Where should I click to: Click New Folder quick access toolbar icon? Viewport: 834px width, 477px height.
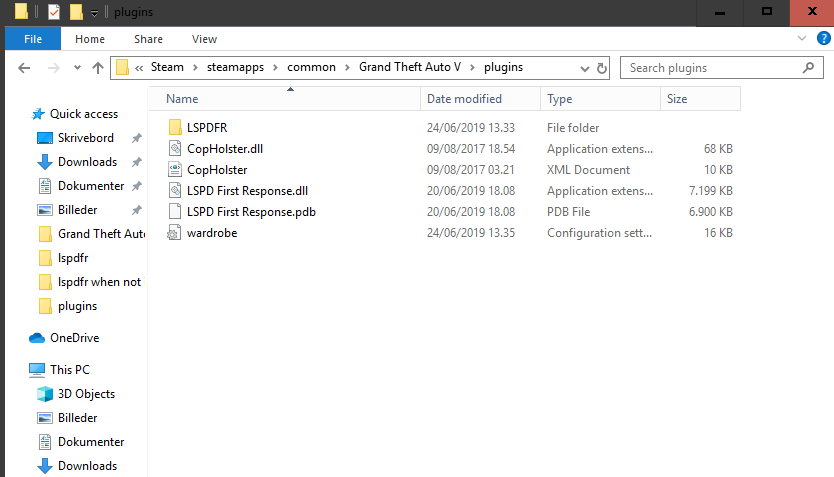tap(77, 12)
